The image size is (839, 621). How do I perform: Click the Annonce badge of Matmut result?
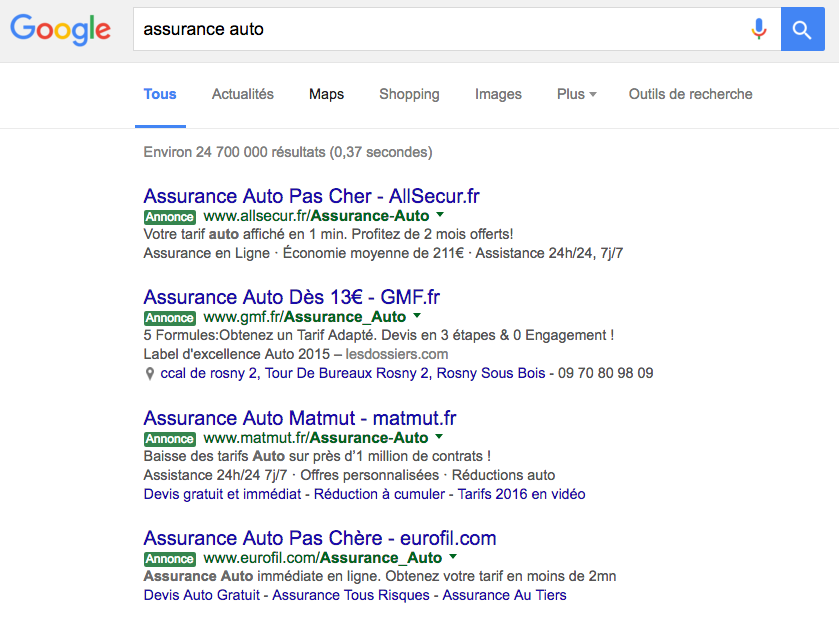(170, 439)
